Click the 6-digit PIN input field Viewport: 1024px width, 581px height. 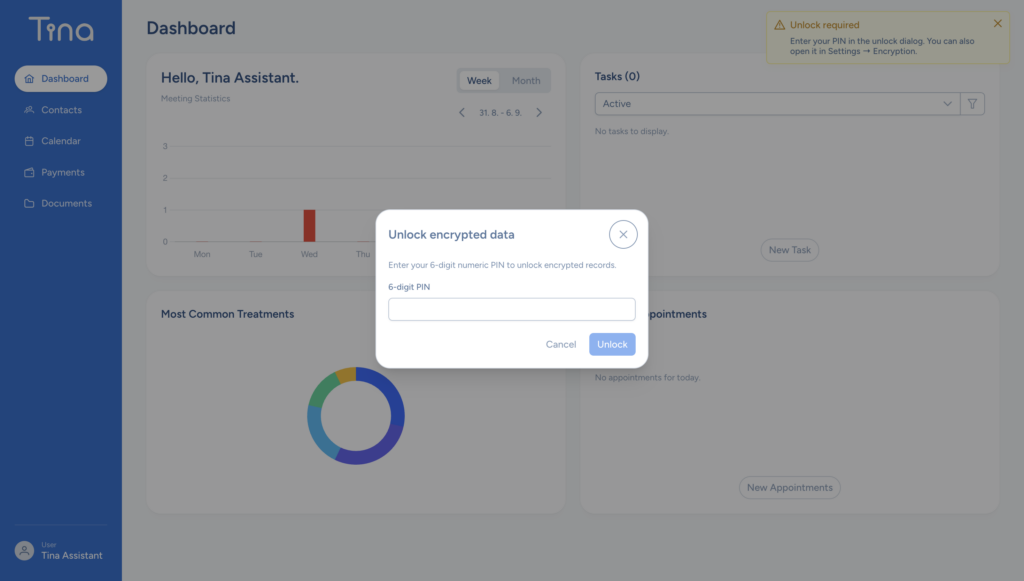pyautogui.click(x=511, y=309)
